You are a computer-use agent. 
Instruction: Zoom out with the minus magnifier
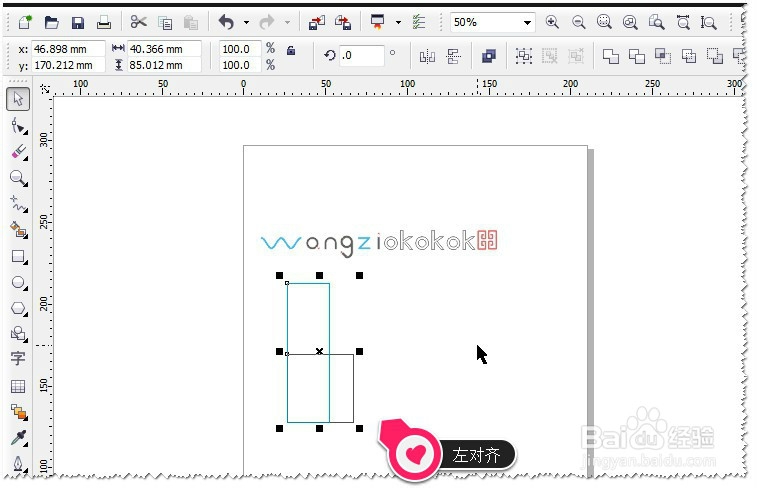click(x=578, y=22)
